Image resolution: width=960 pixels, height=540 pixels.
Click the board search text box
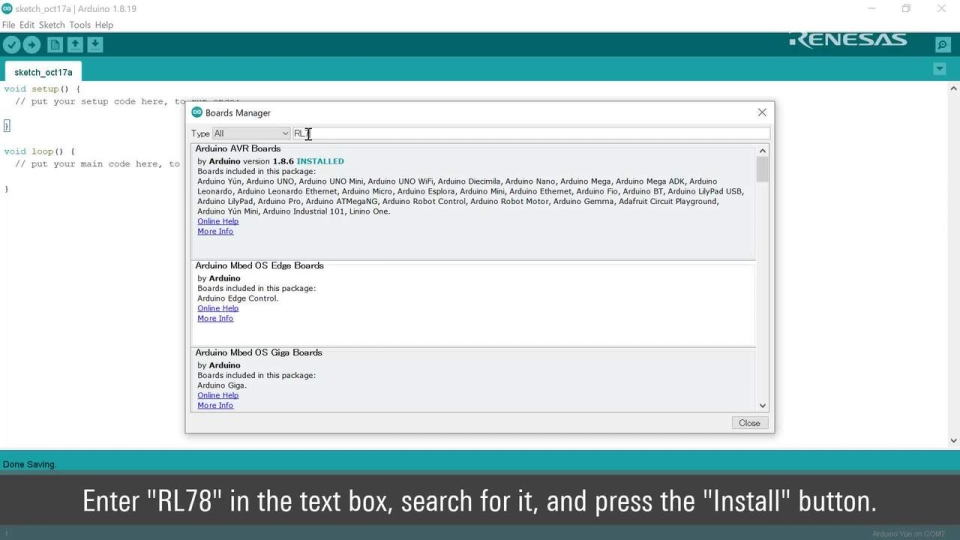tap(530, 133)
